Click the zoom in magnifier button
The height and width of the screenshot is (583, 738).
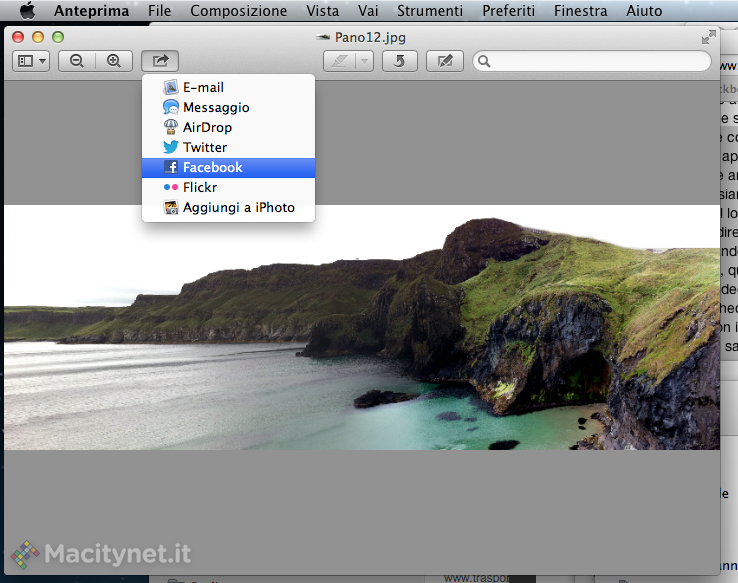coord(114,61)
